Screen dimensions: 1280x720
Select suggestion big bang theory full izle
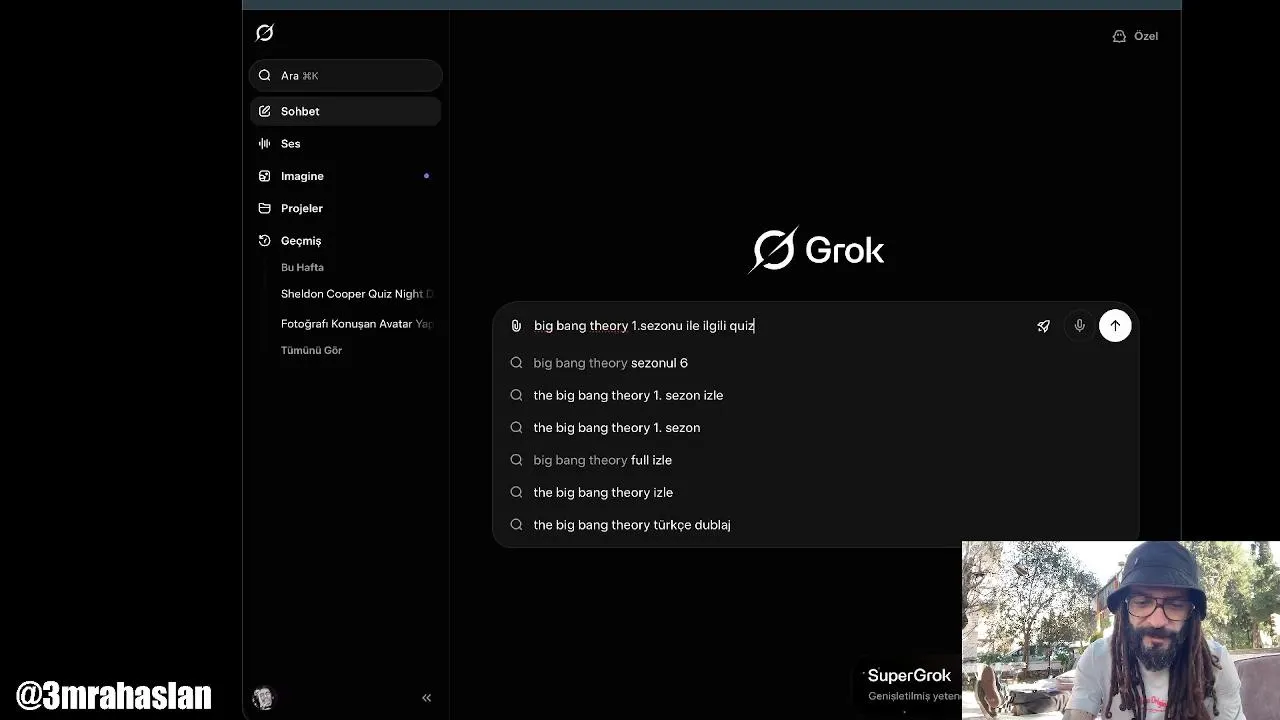816,460
